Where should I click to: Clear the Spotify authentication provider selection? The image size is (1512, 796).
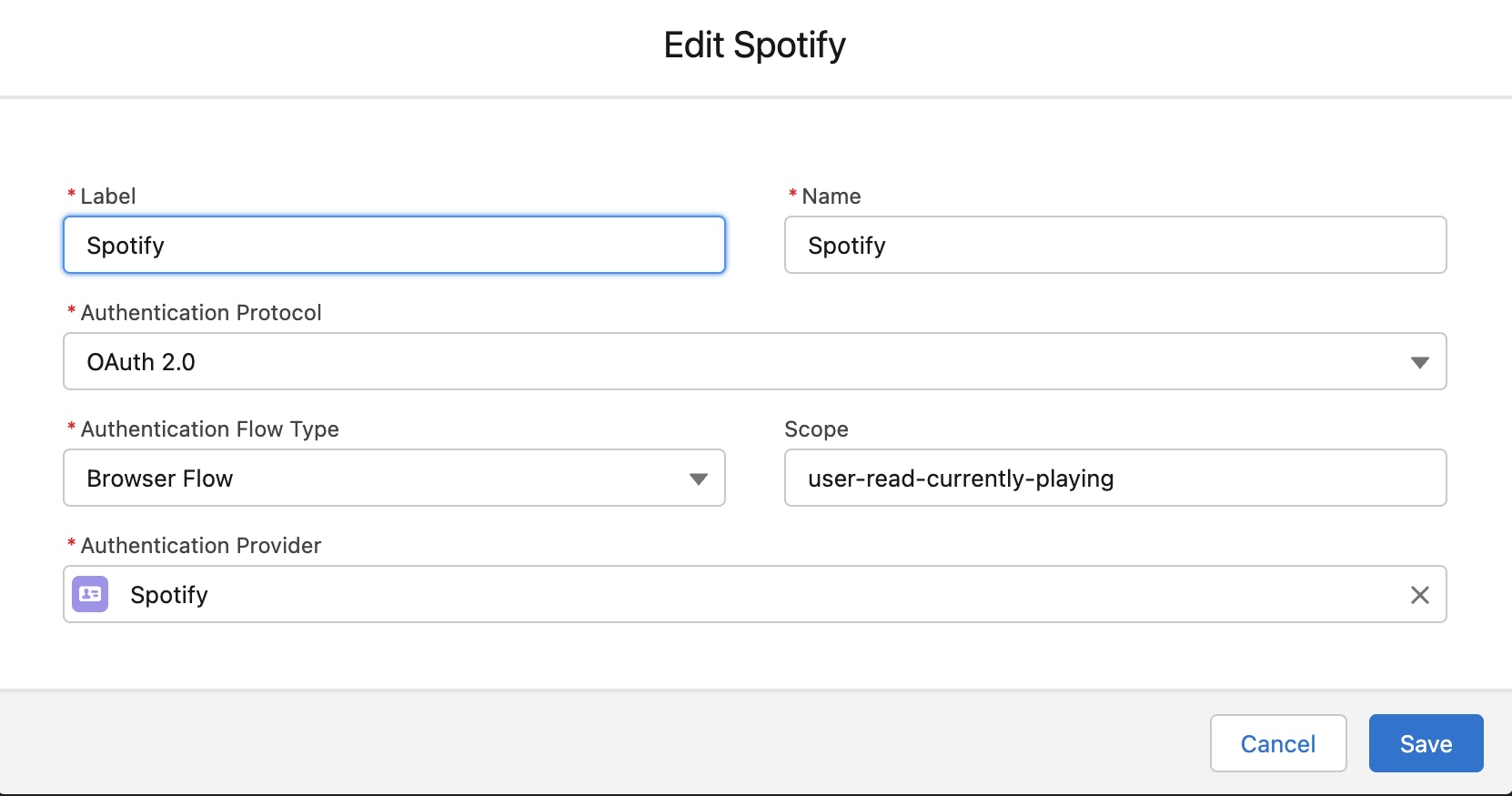point(1419,595)
